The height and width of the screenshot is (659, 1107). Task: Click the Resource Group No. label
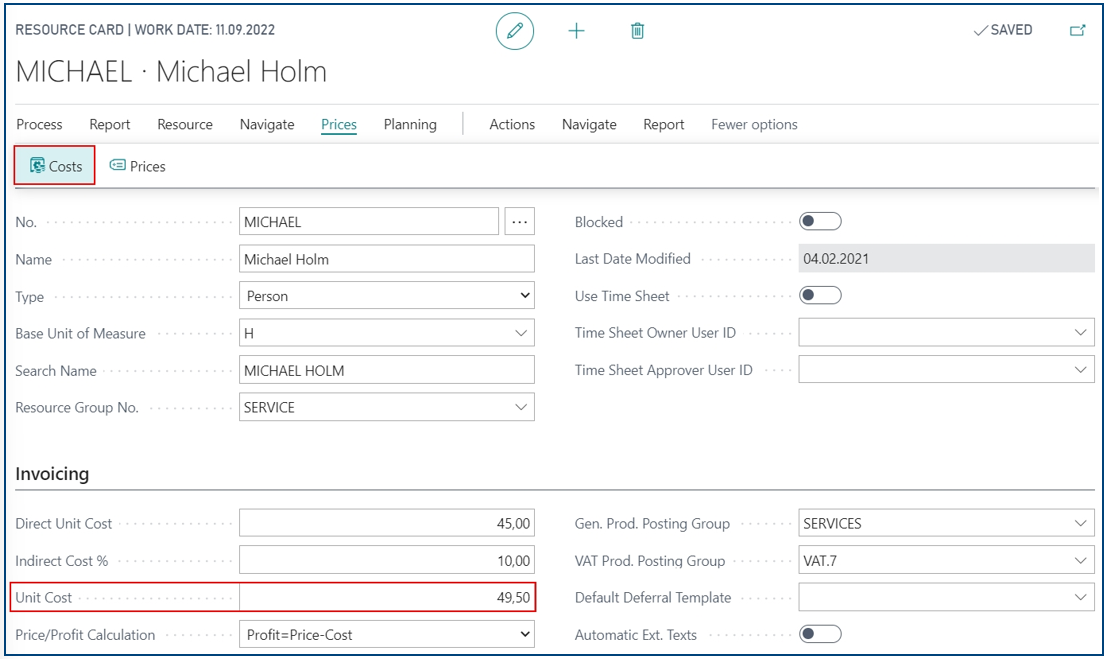(77, 408)
